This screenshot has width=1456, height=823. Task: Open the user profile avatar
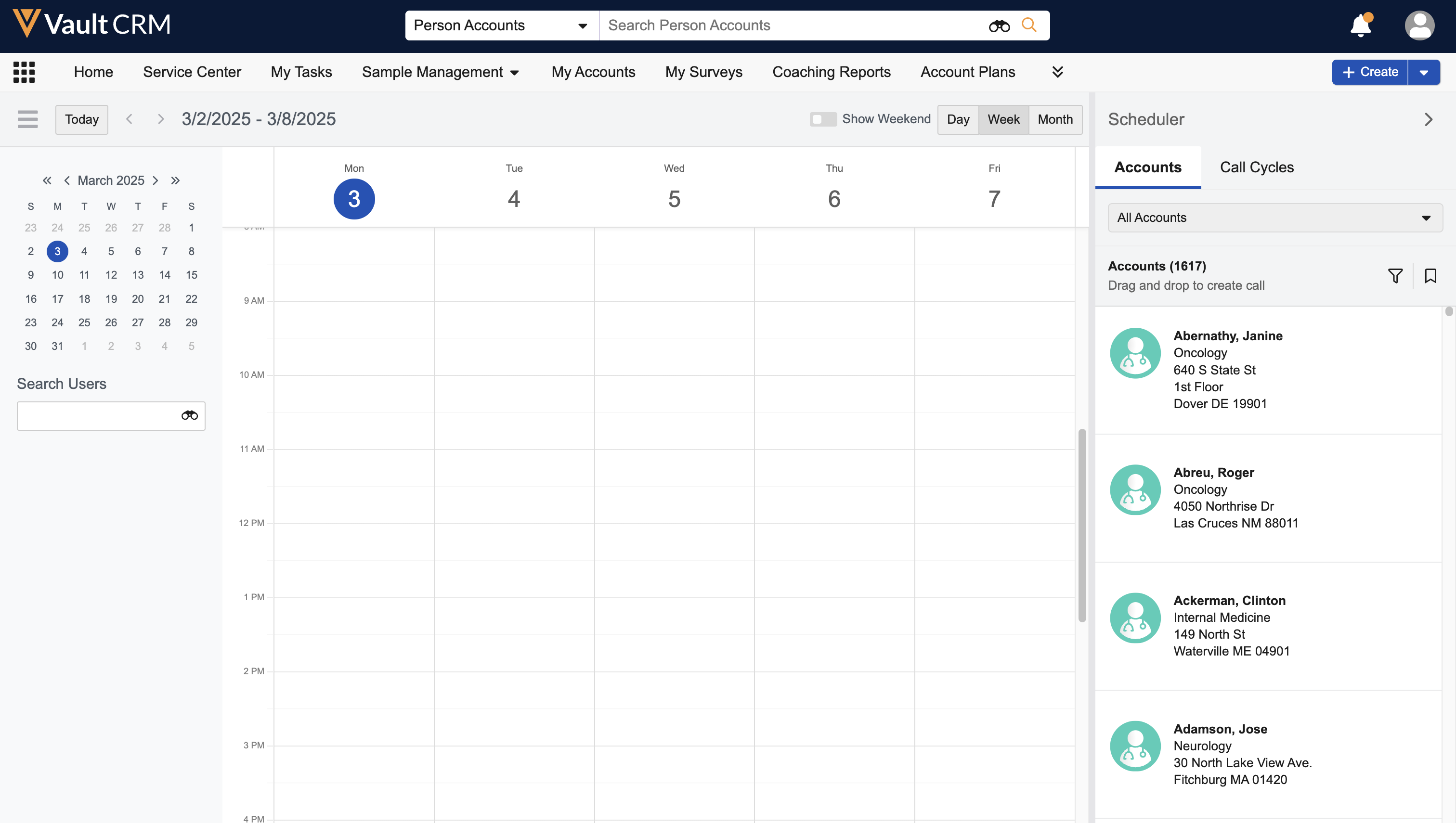[1419, 26]
